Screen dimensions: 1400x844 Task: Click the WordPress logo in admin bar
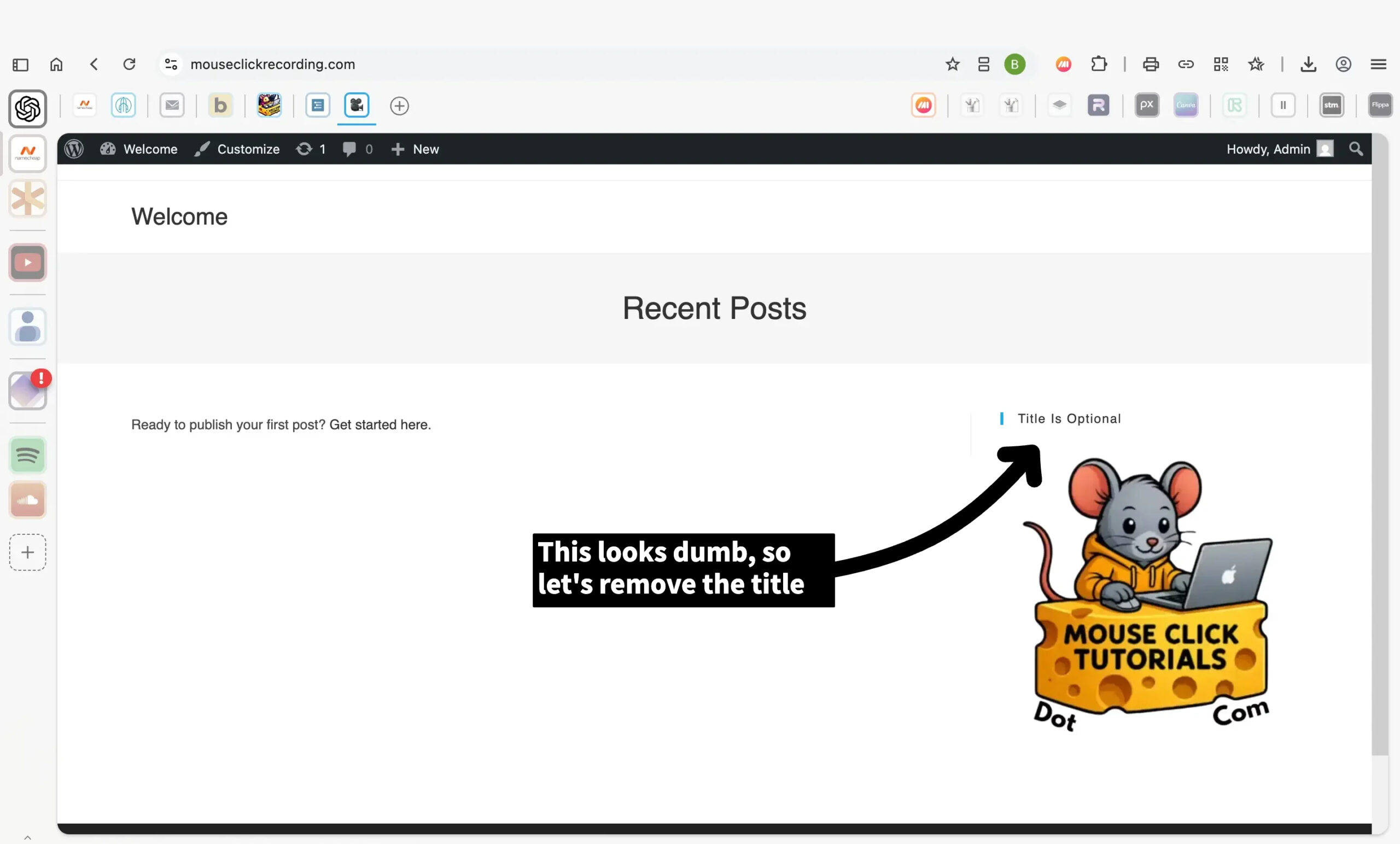point(74,149)
